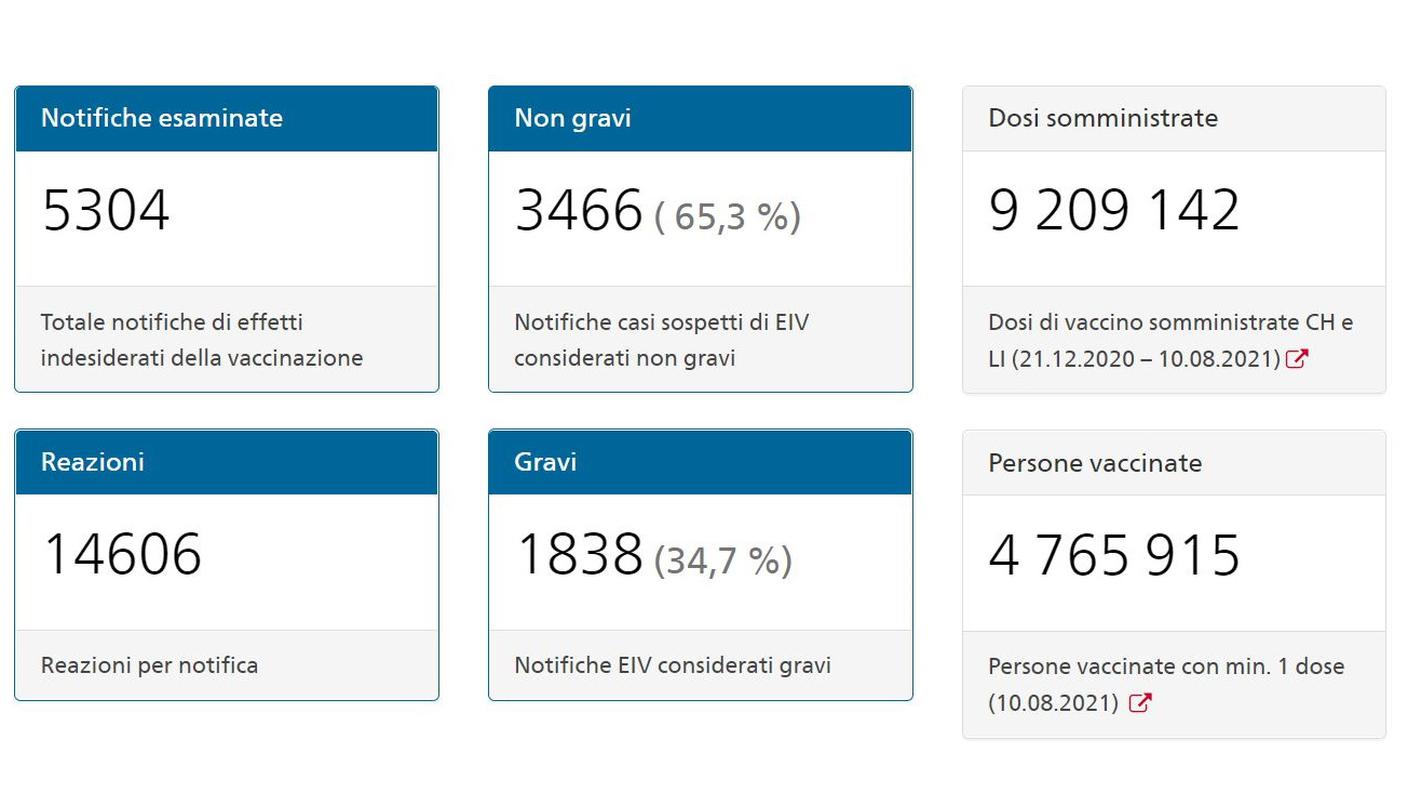1408x792 pixels.
Task: Click the 65,3 % percentage label
Action: (x=727, y=216)
